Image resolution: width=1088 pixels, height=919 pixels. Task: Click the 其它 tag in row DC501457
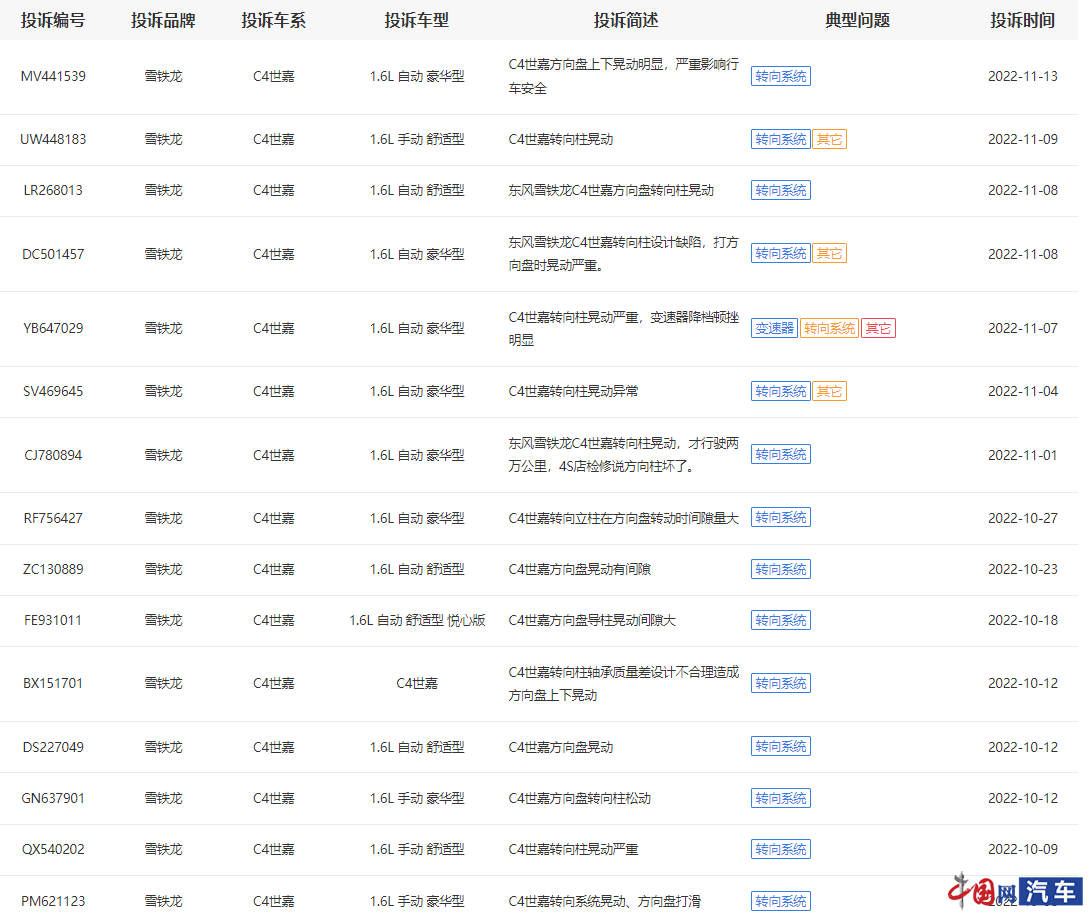coord(829,253)
